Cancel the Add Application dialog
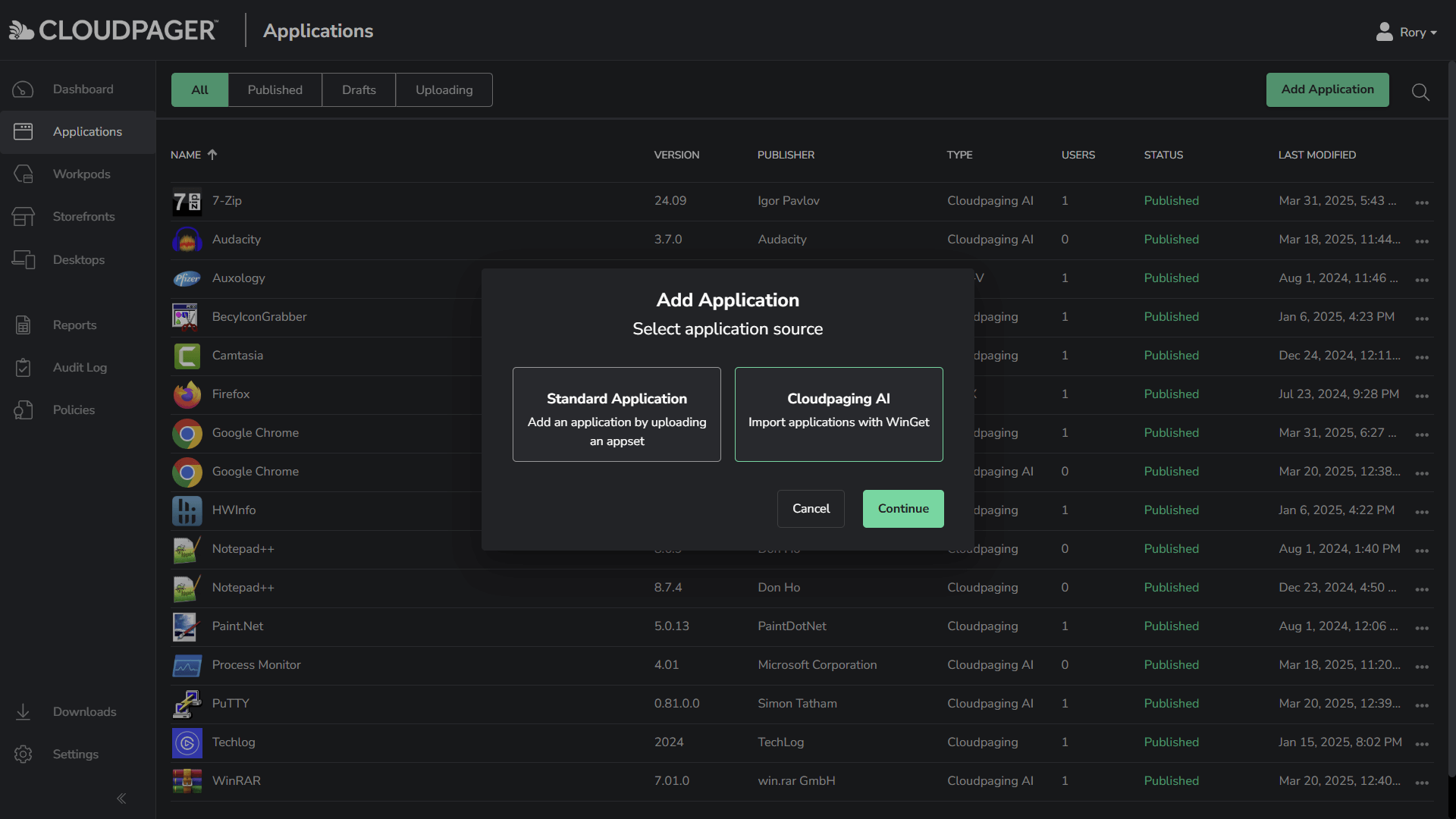 811,508
